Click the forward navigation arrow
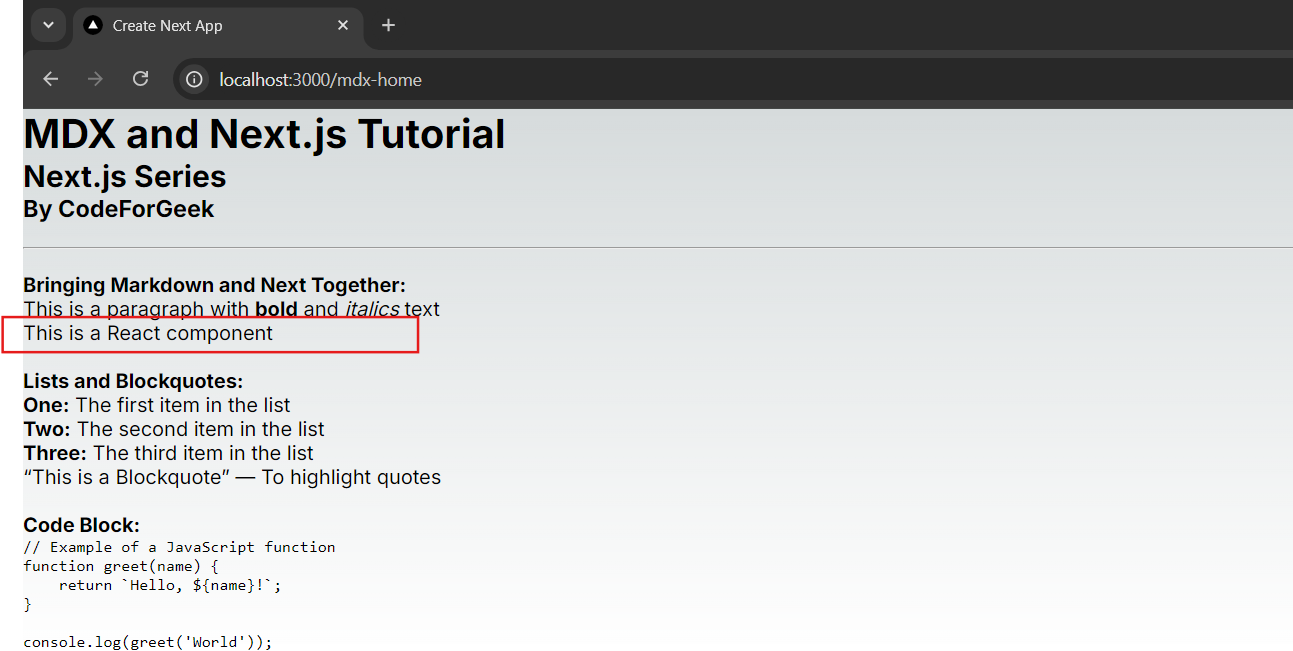Viewport: 1293px width, 651px height. tap(95, 79)
